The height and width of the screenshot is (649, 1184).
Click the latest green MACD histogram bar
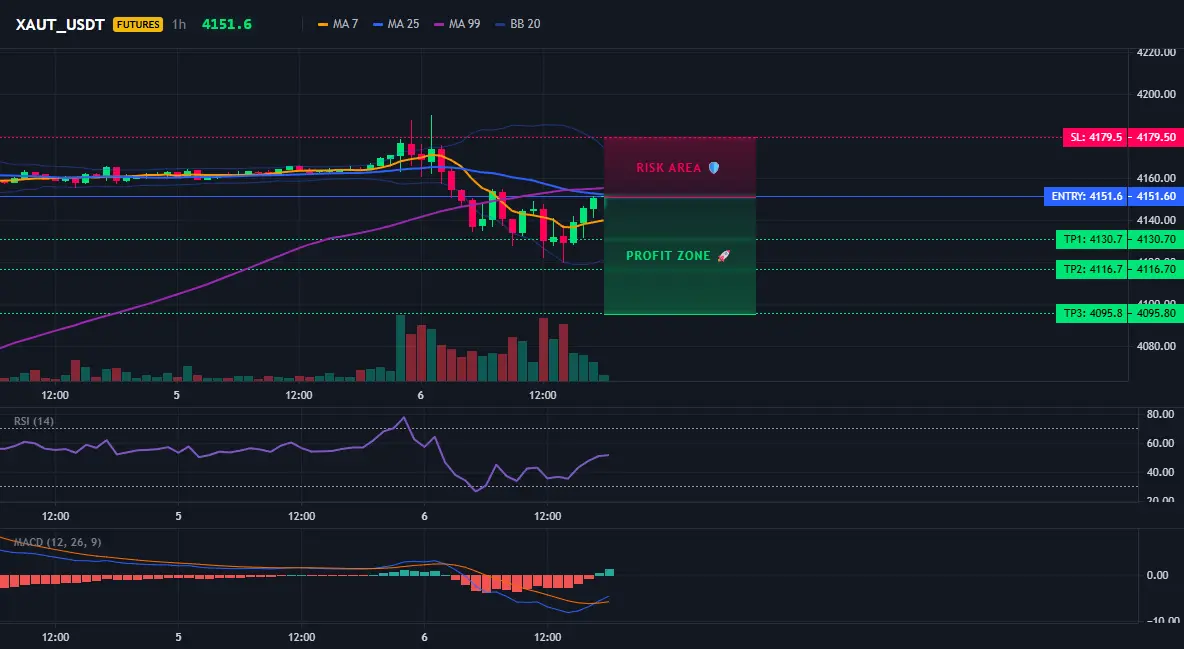(x=609, y=573)
